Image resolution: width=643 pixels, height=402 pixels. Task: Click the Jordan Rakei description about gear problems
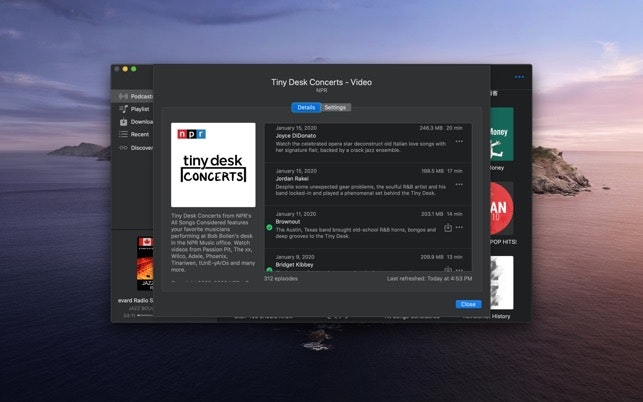pyautogui.click(x=361, y=190)
